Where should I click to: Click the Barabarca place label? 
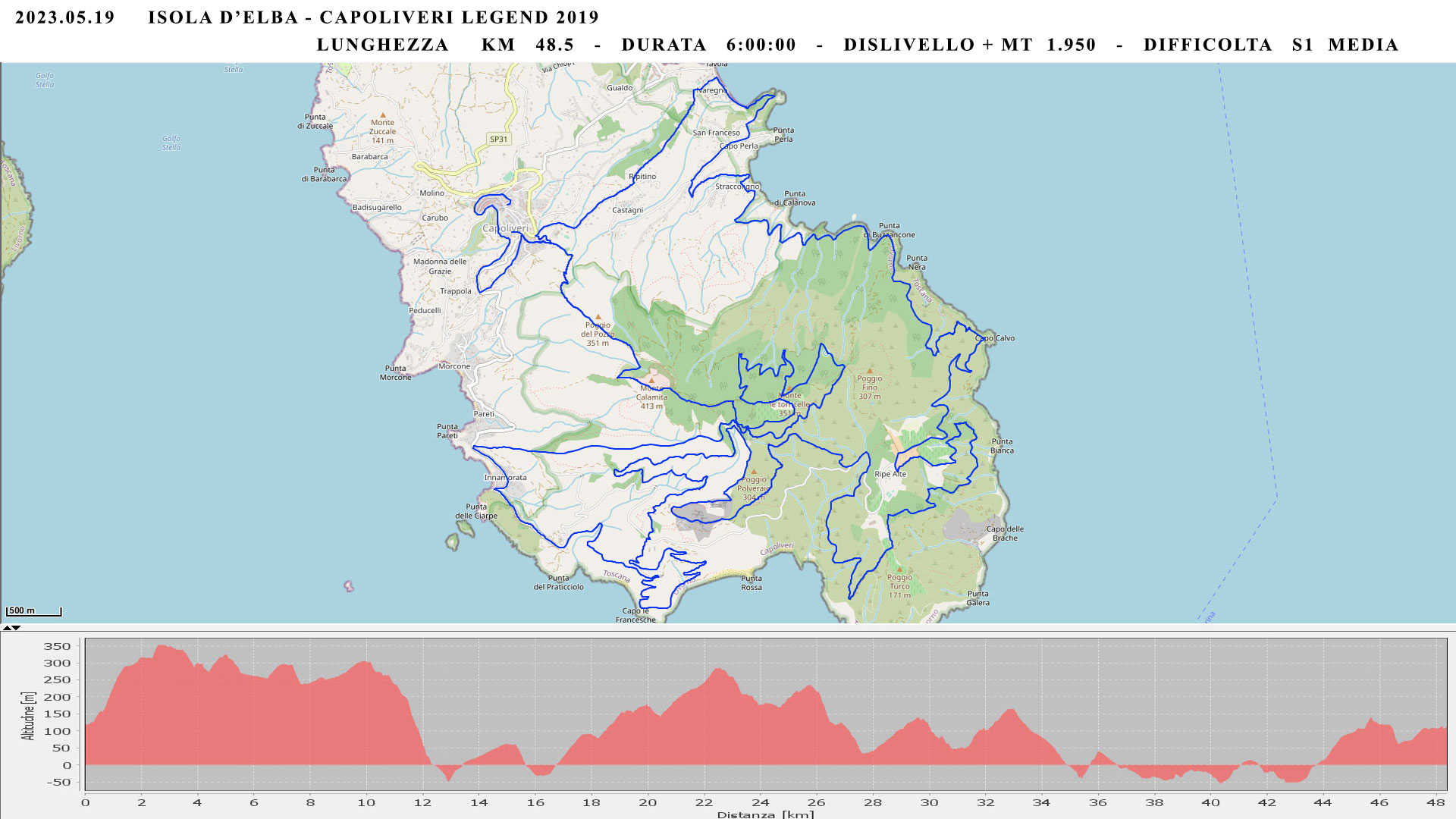pyautogui.click(x=369, y=157)
